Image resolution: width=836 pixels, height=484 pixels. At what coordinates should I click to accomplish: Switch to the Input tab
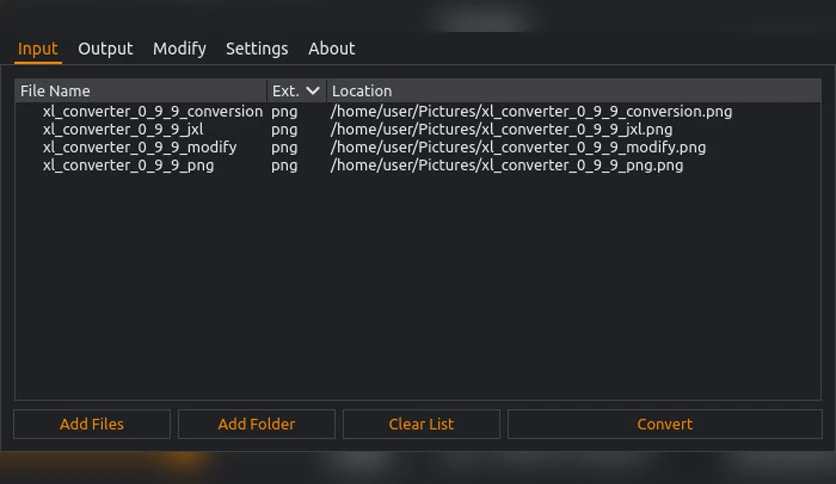tap(38, 49)
